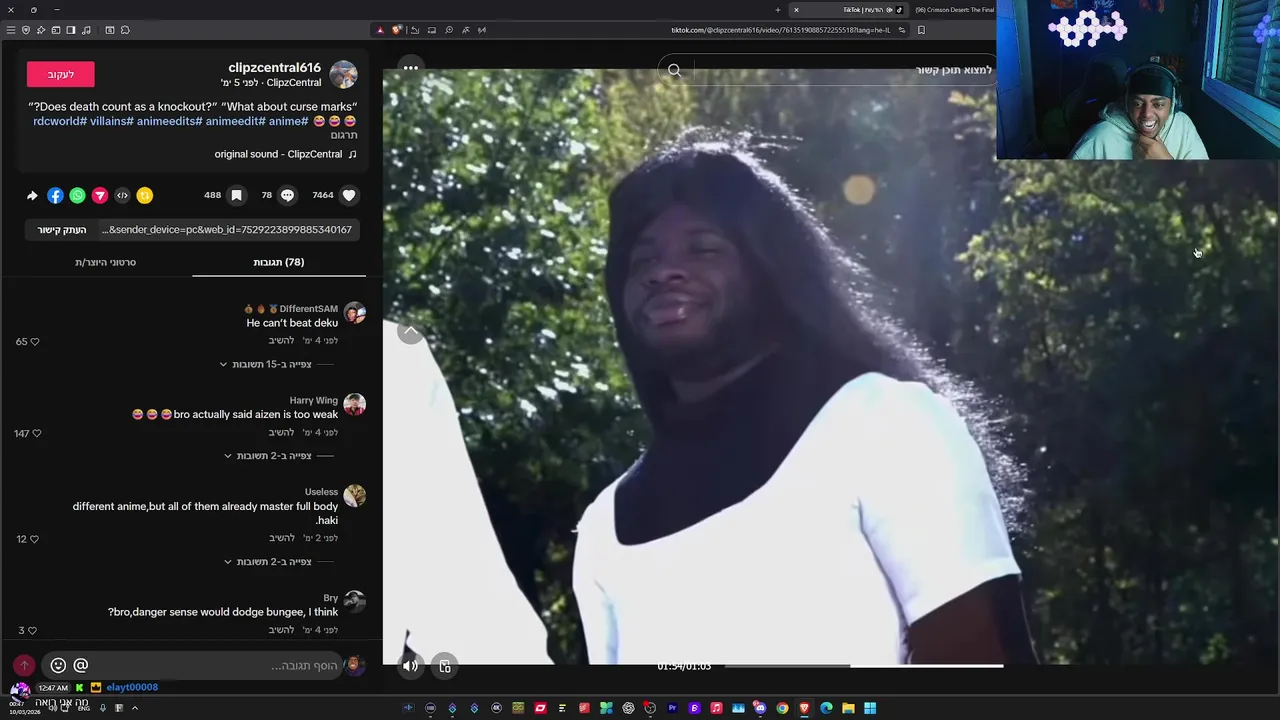Open the browser hamburger menu
Image resolution: width=1280 pixels, height=720 pixels.
(11, 30)
